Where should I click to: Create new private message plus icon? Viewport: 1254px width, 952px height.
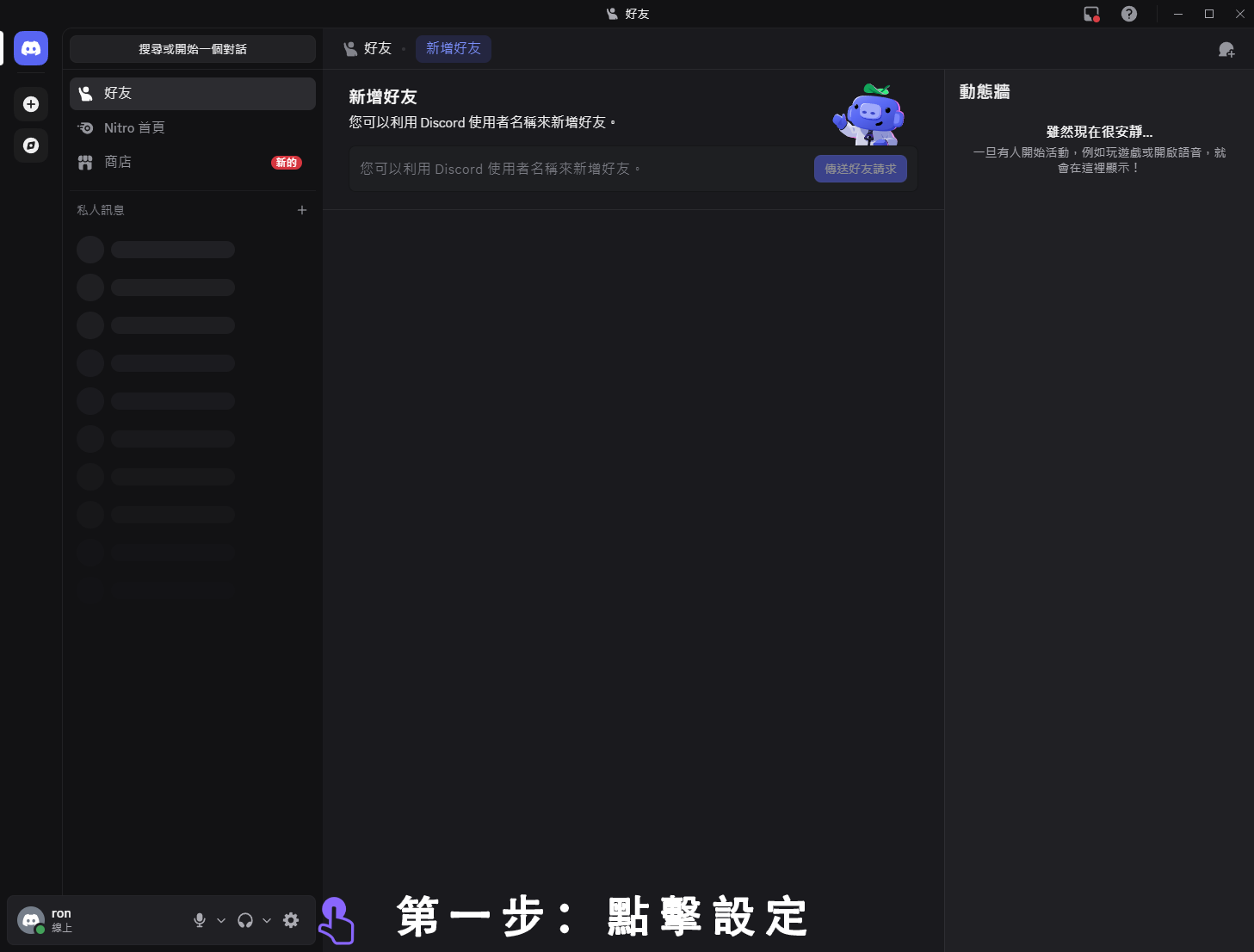coord(302,210)
